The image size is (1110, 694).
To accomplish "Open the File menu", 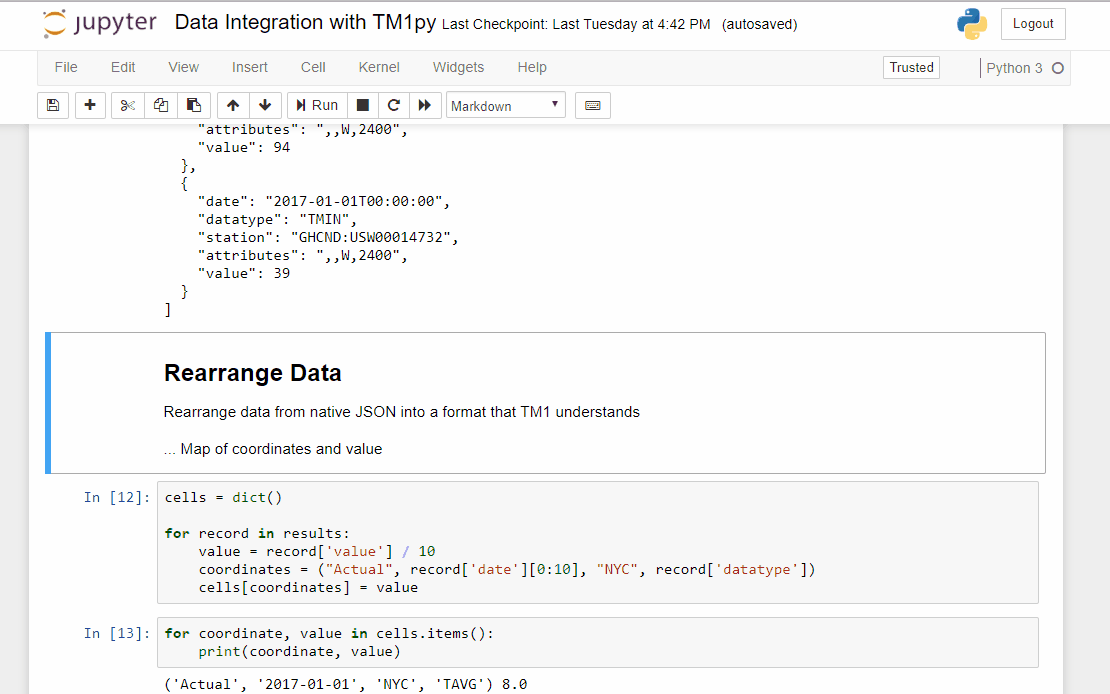I will click(66, 67).
